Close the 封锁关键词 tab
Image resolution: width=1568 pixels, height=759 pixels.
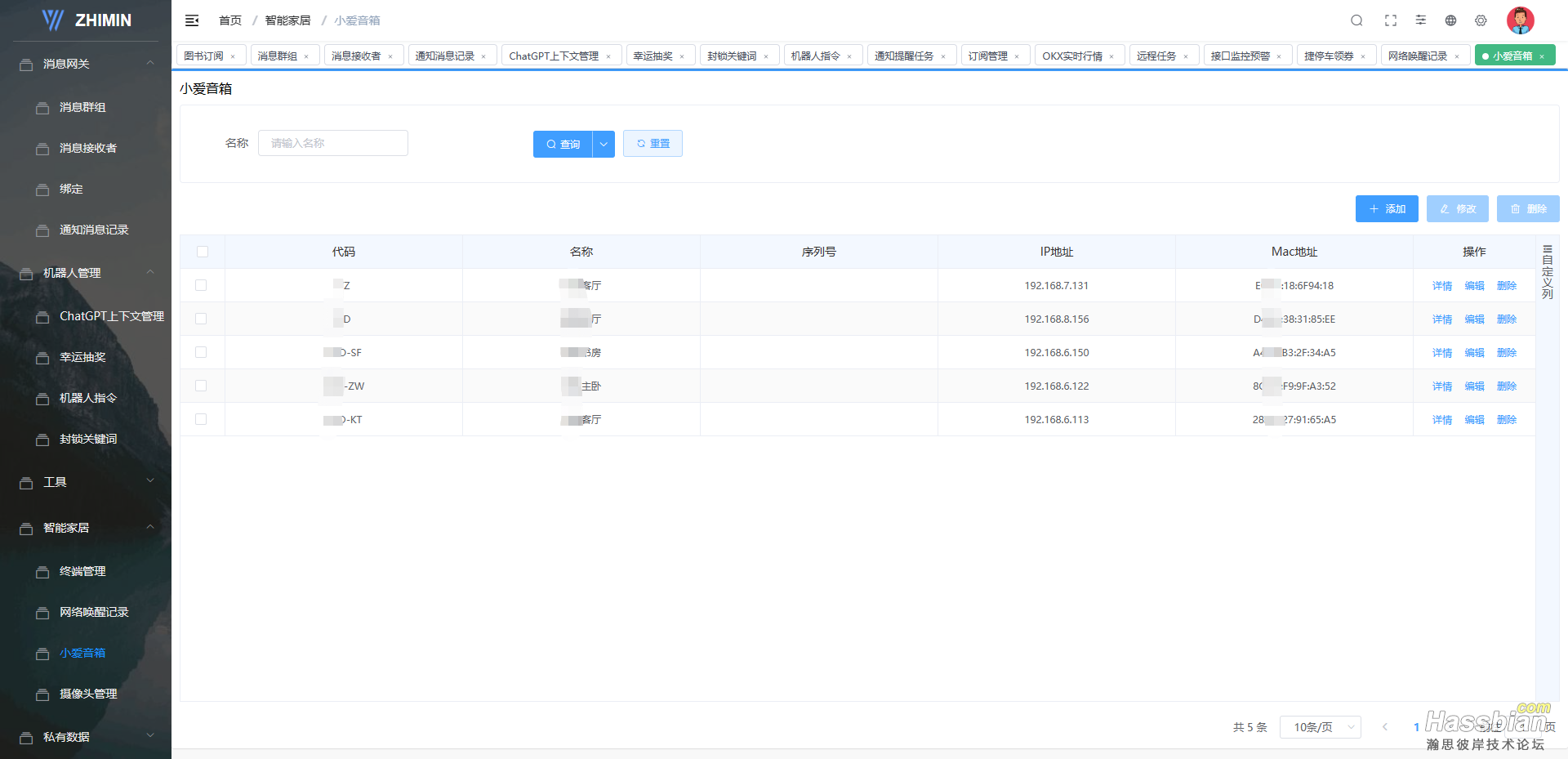point(766,56)
